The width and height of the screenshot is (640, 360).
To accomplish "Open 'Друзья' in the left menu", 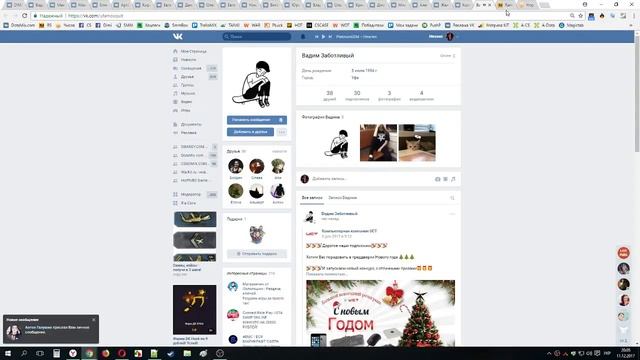I will pos(187,77).
